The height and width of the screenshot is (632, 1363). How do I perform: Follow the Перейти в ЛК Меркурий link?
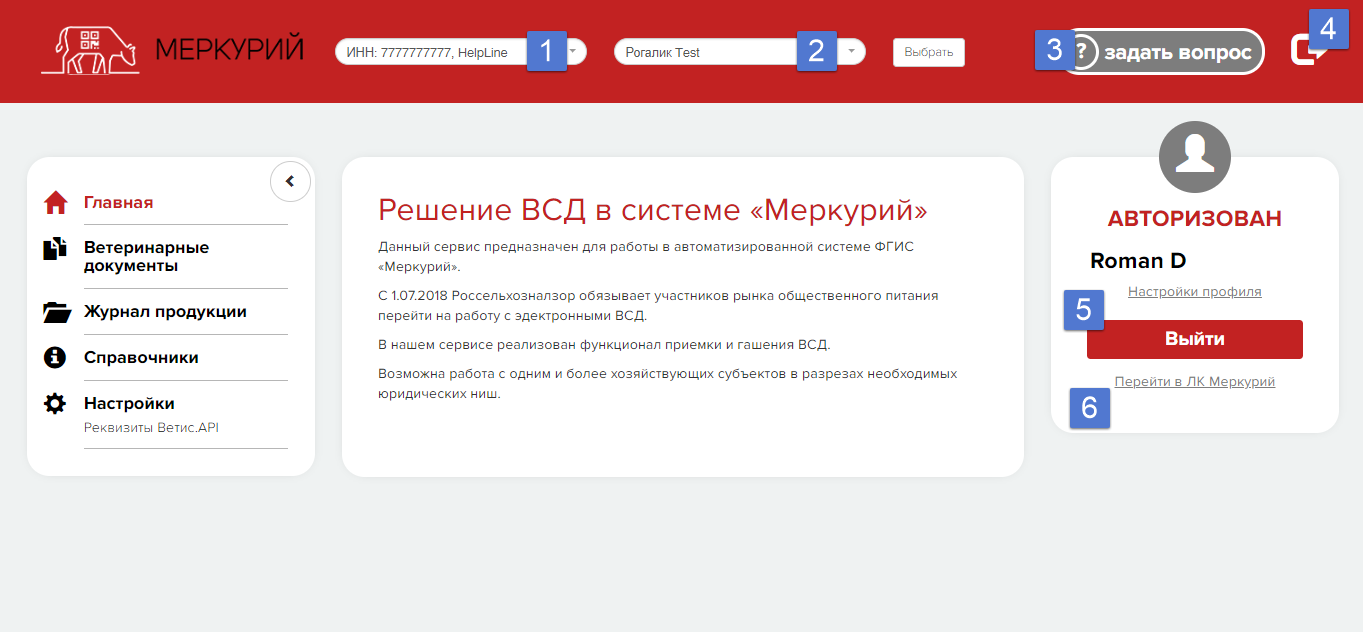tap(1195, 382)
